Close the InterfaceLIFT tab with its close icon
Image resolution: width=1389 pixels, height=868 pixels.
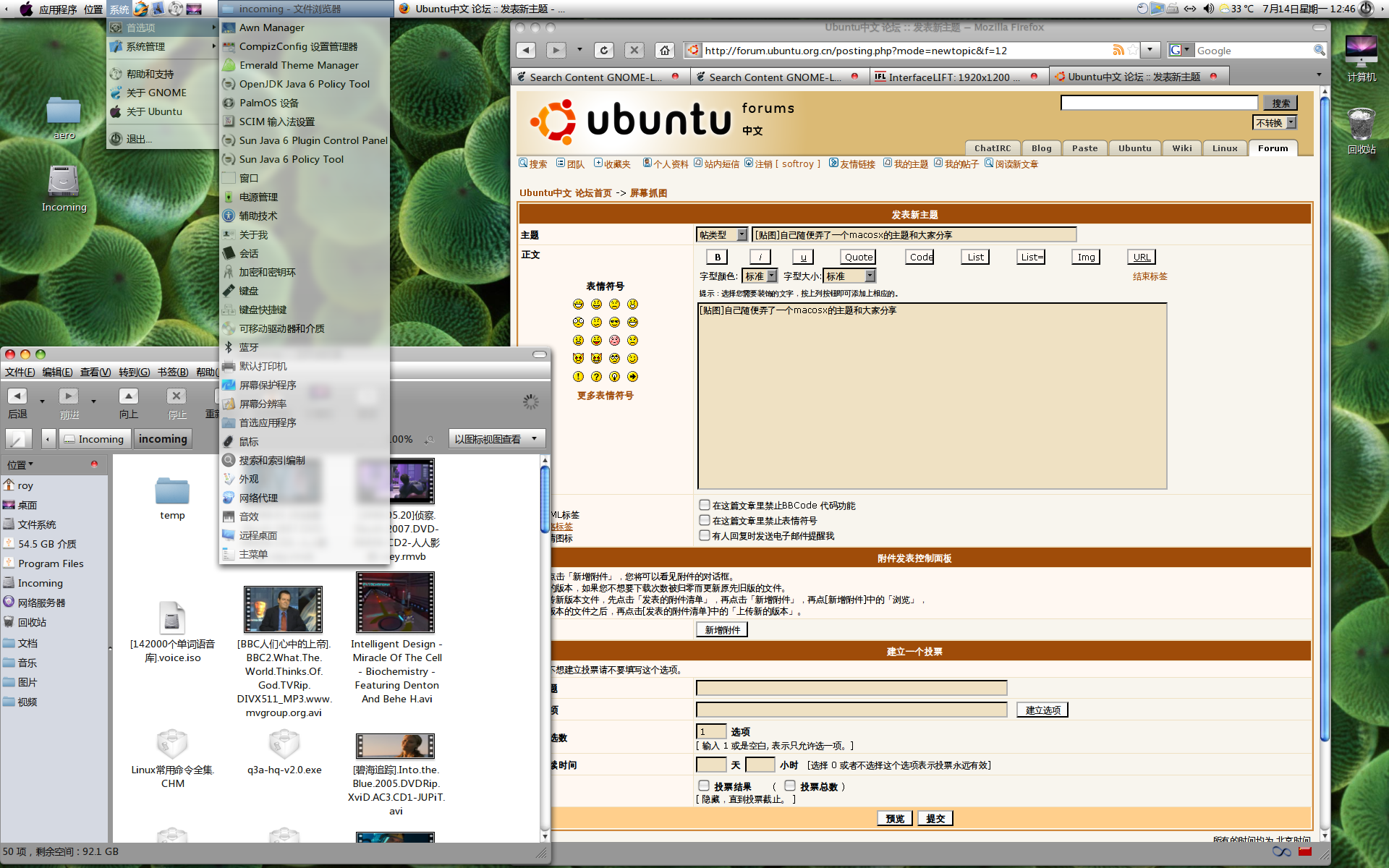tap(1034, 76)
